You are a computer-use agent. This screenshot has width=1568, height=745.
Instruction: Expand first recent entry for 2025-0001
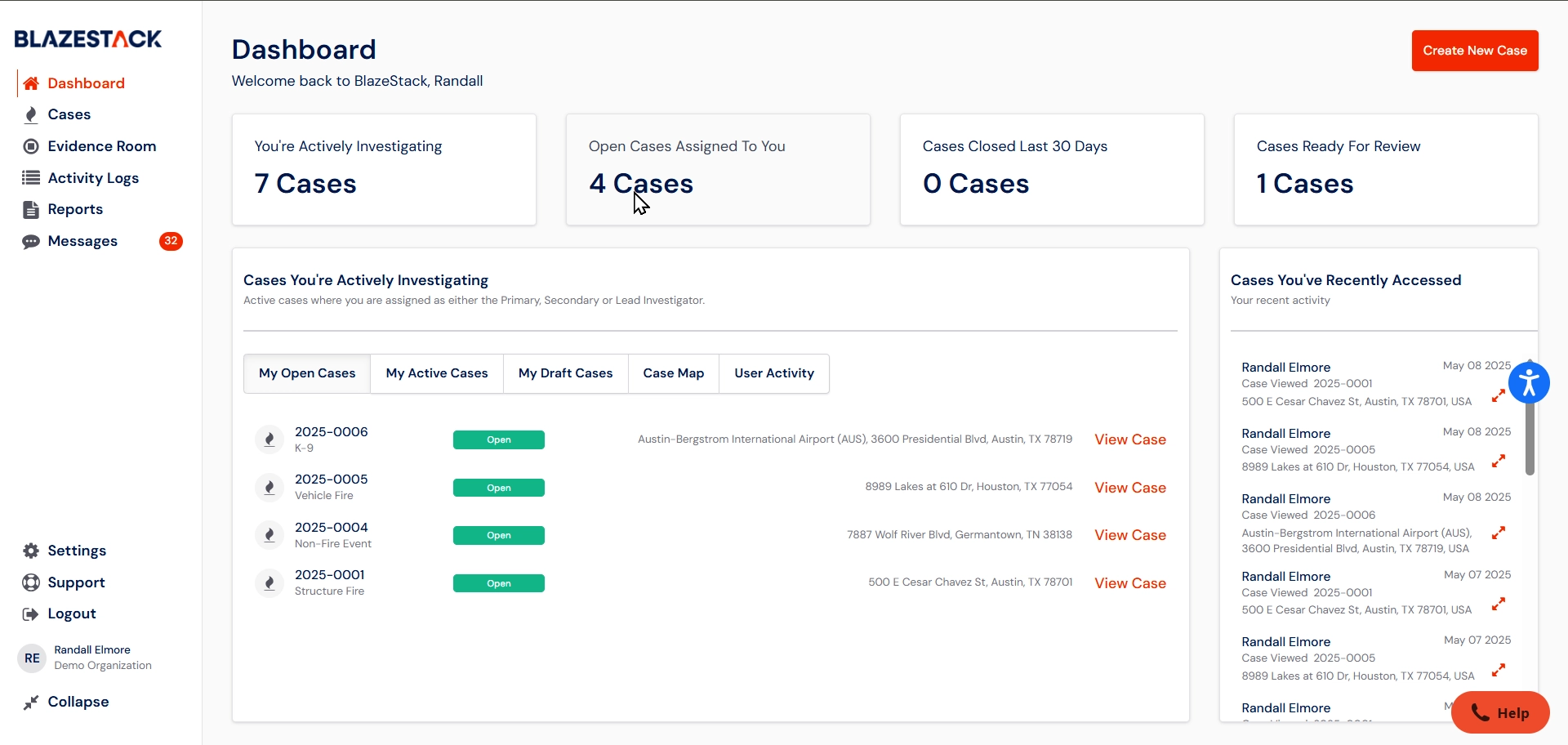coord(1499,395)
